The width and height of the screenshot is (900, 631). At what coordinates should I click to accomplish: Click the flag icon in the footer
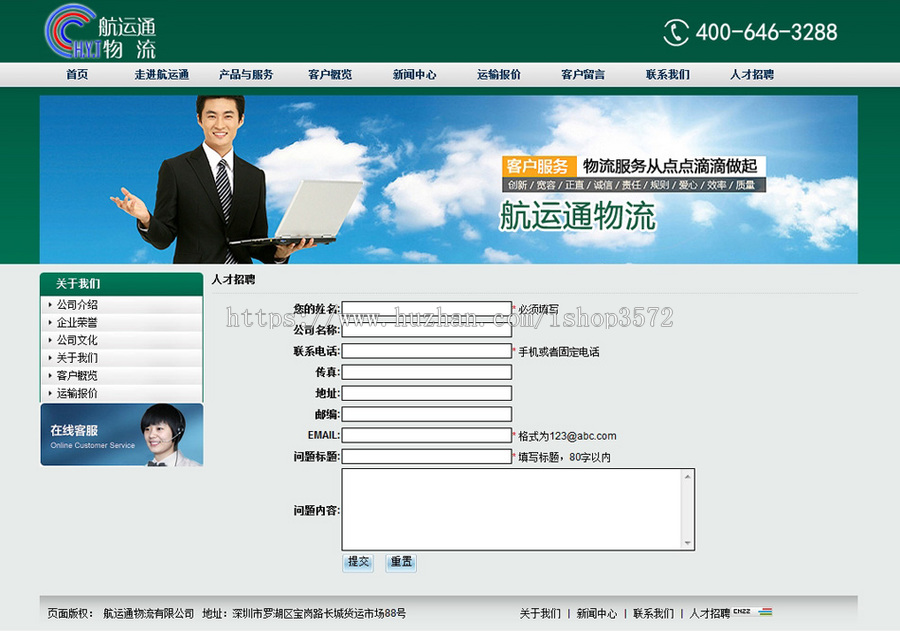(766, 611)
